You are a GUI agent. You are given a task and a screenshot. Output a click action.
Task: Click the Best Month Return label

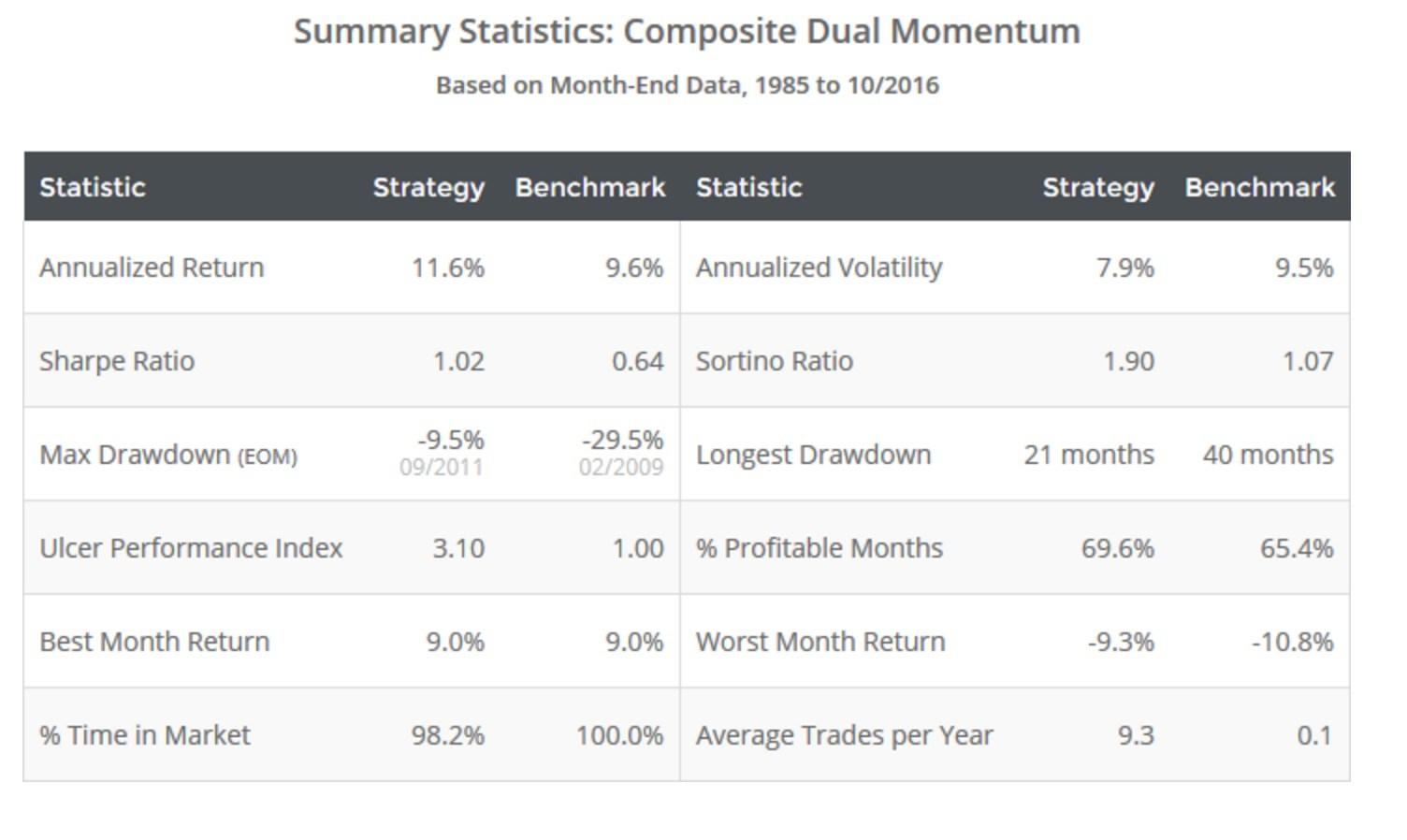coord(154,642)
